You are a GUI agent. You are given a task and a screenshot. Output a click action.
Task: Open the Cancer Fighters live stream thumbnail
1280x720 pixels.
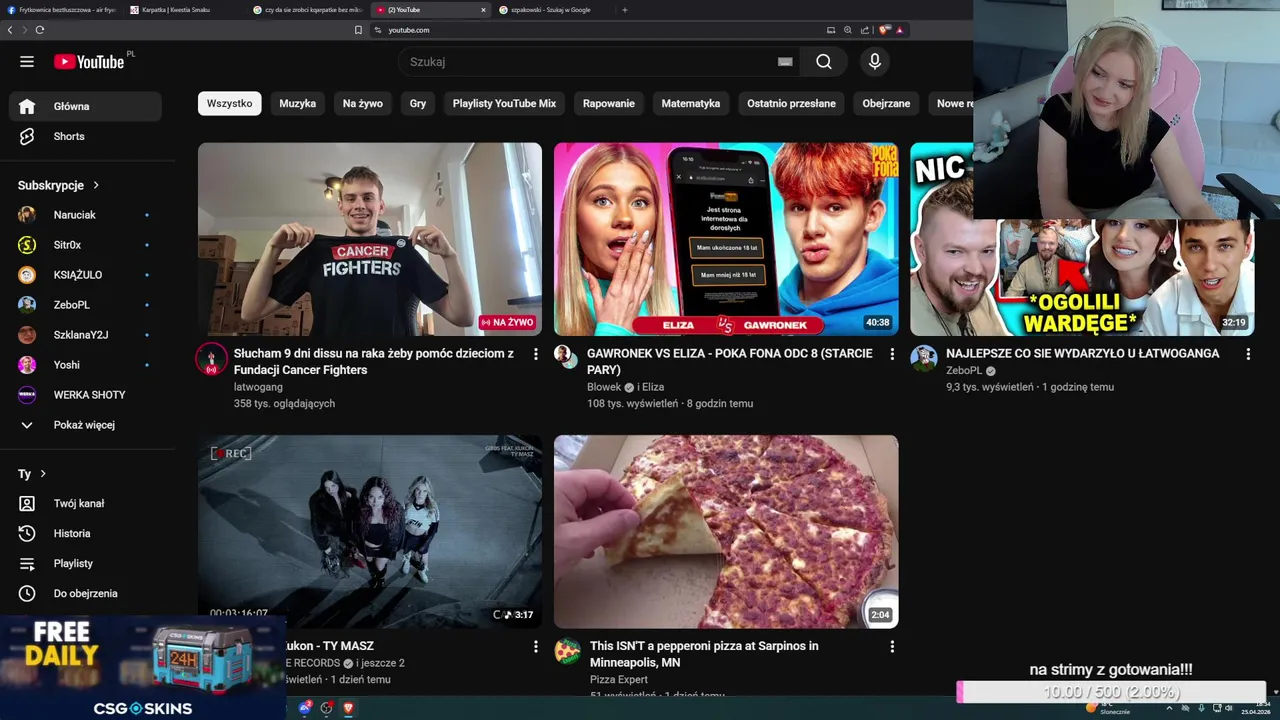(x=370, y=239)
